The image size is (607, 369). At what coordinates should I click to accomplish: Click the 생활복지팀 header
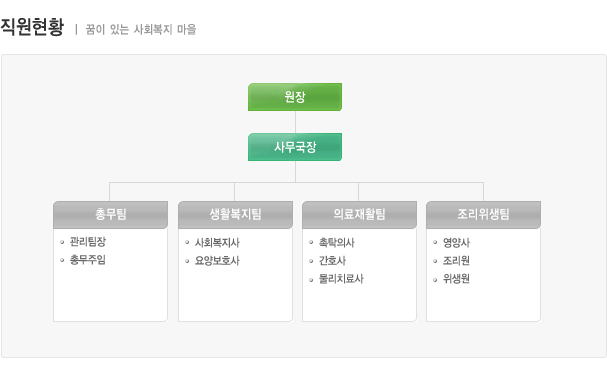click(235, 215)
